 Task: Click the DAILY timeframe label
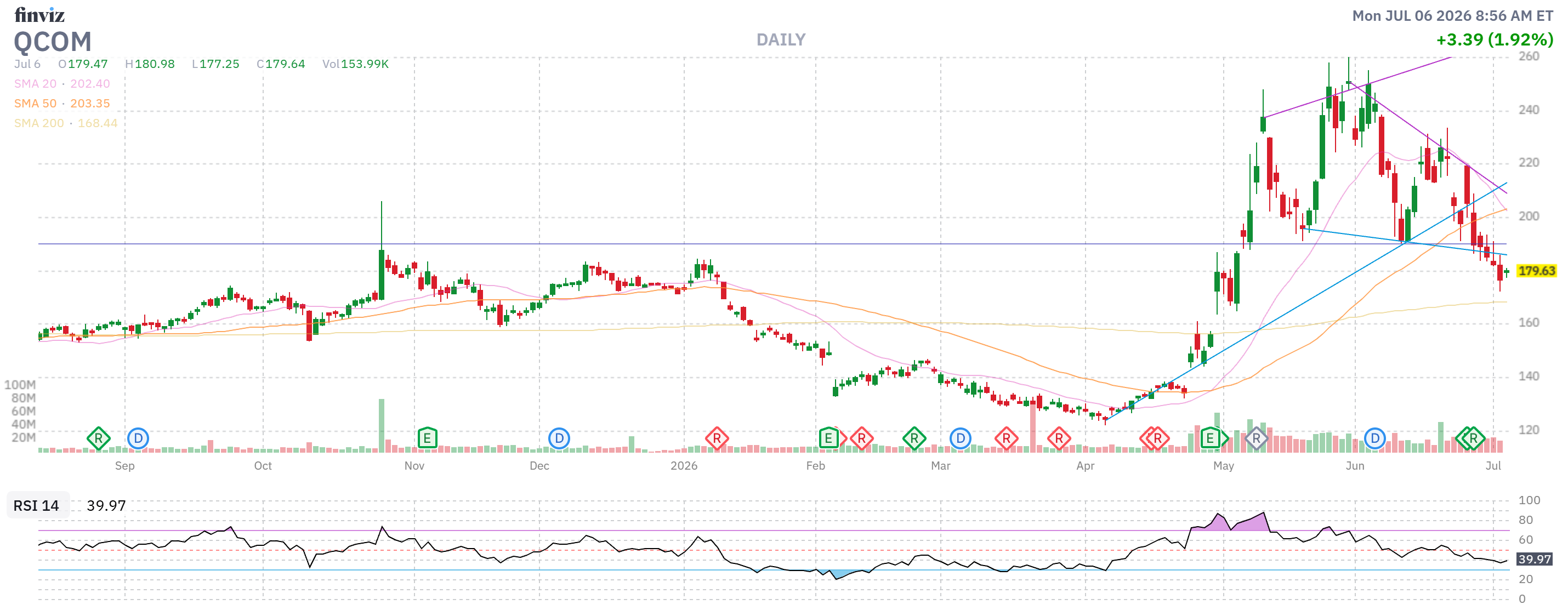click(x=780, y=40)
